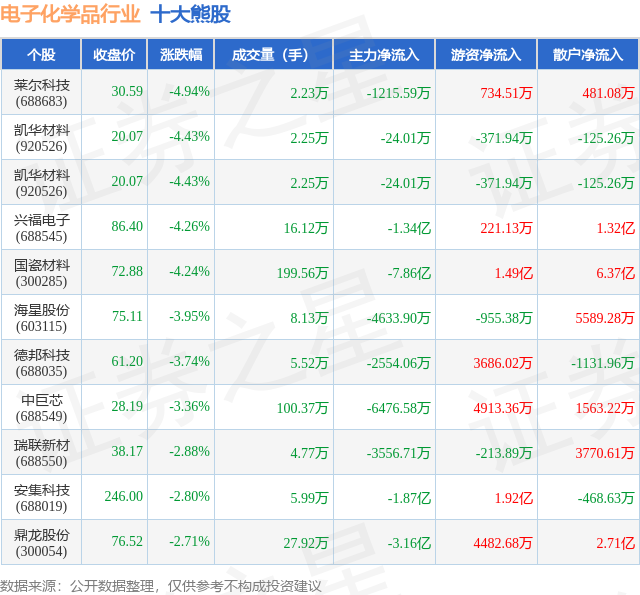The width and height of the screenshot is (640, 595).
Task: Select the 安集科技 (688019) stock cell
Action: 41,497
